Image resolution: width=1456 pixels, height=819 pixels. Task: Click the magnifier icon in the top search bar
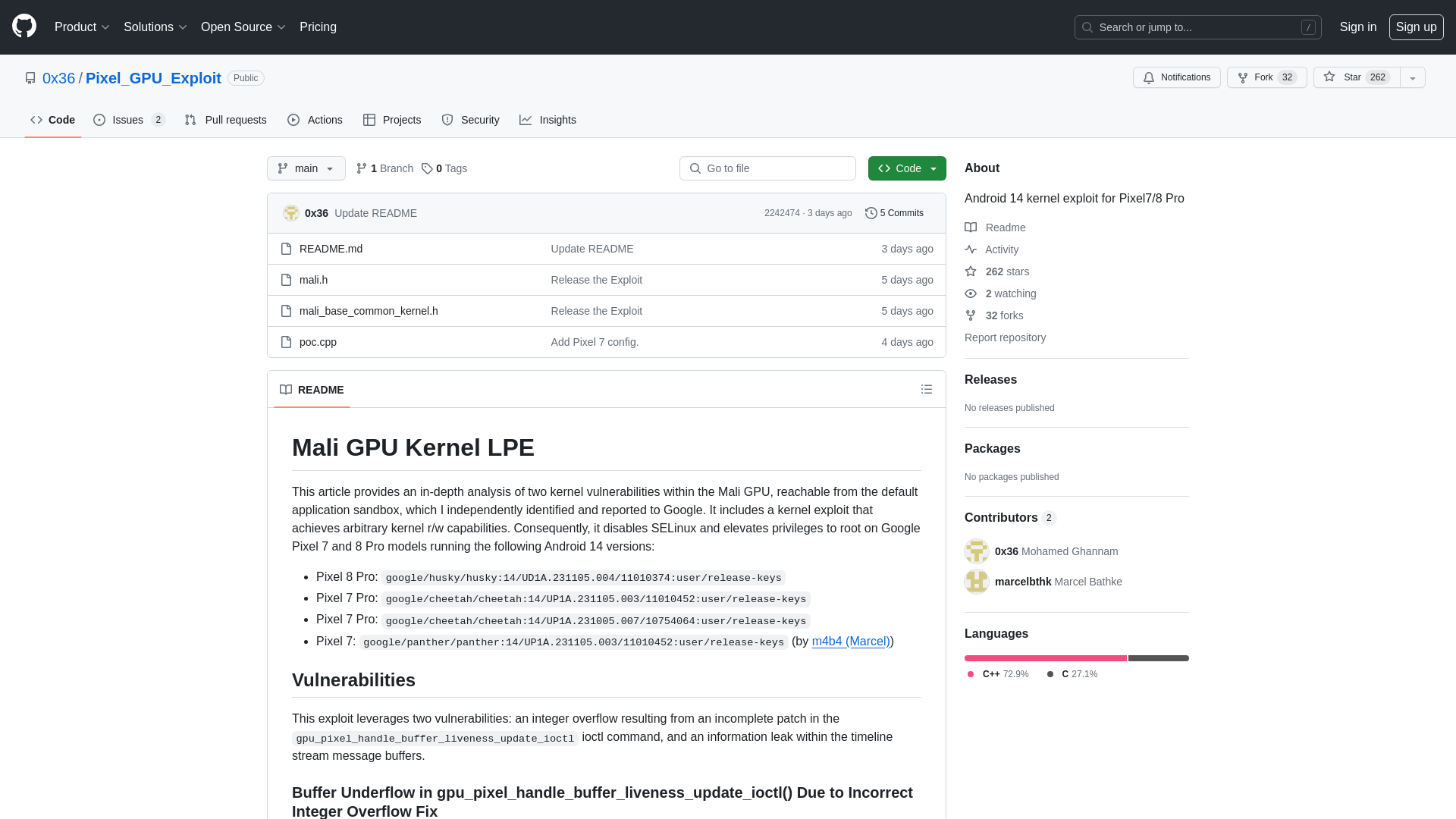1087,27
